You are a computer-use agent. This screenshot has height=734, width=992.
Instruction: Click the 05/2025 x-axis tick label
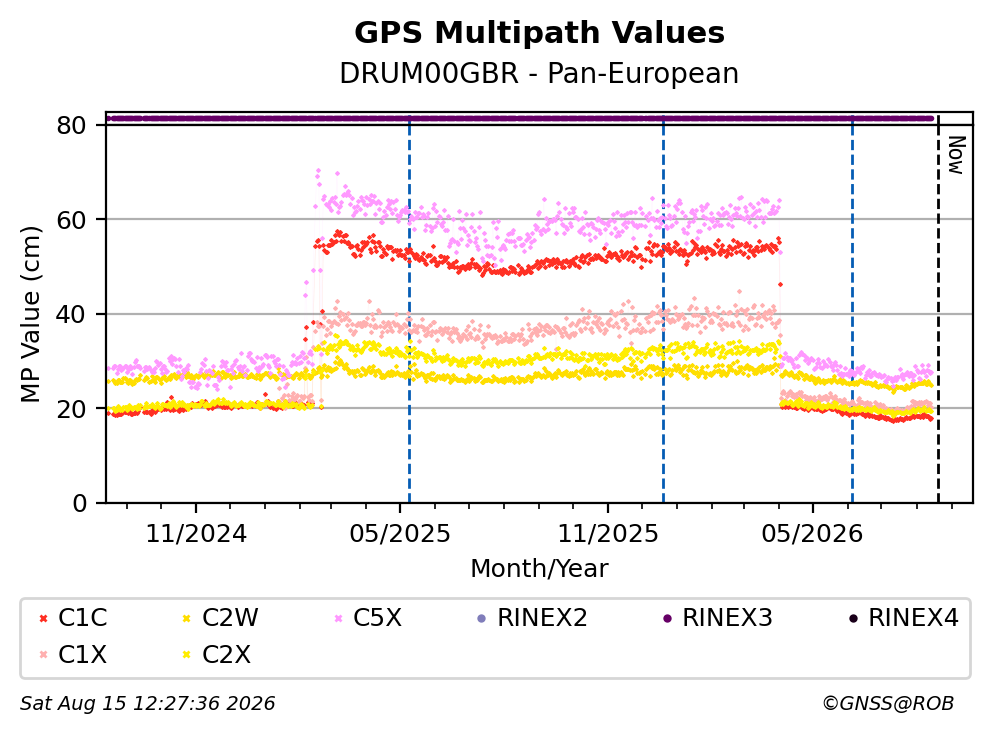[x=400, y=534]
